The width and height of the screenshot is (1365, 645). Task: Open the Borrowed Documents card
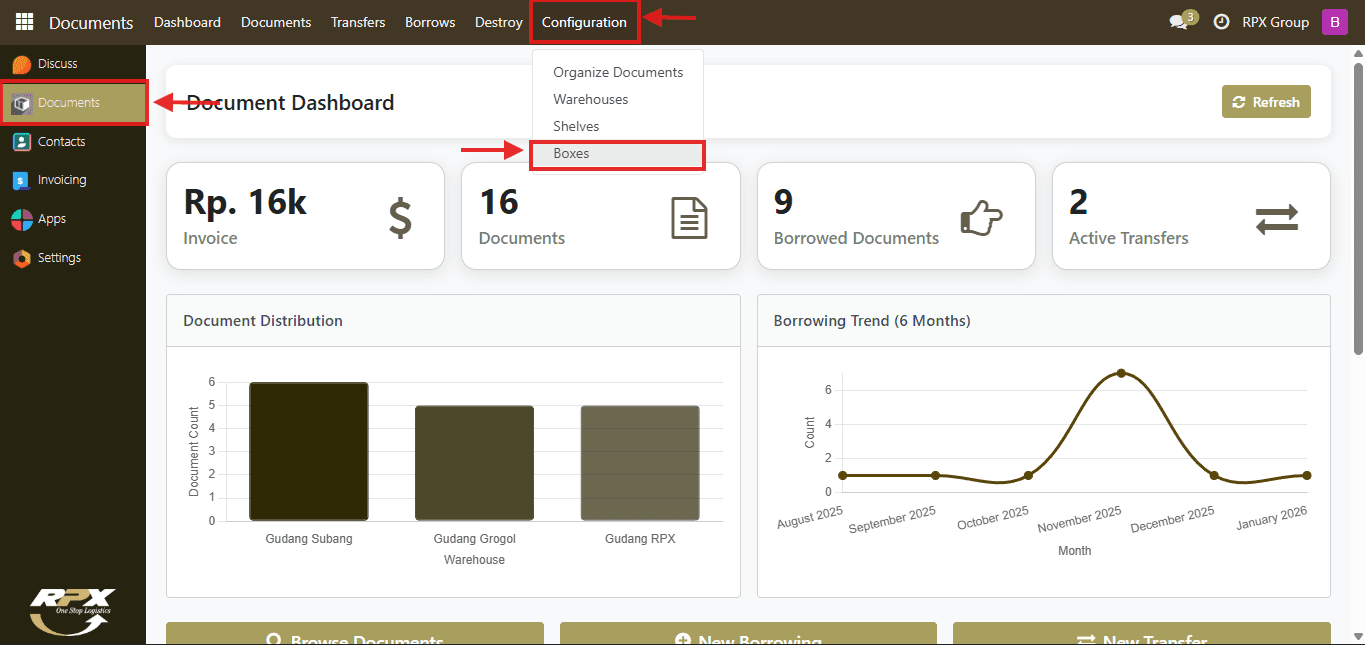point(896,216)
